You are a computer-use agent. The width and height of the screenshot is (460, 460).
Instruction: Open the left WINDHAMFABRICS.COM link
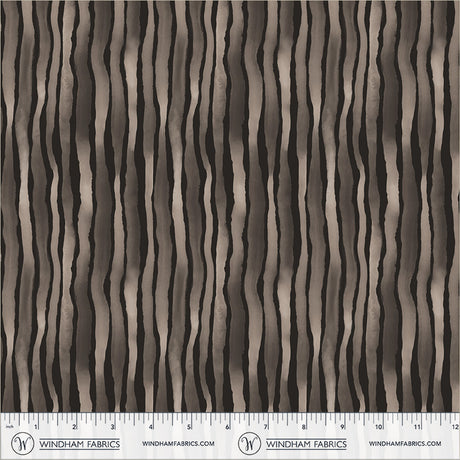pos(178,444)
